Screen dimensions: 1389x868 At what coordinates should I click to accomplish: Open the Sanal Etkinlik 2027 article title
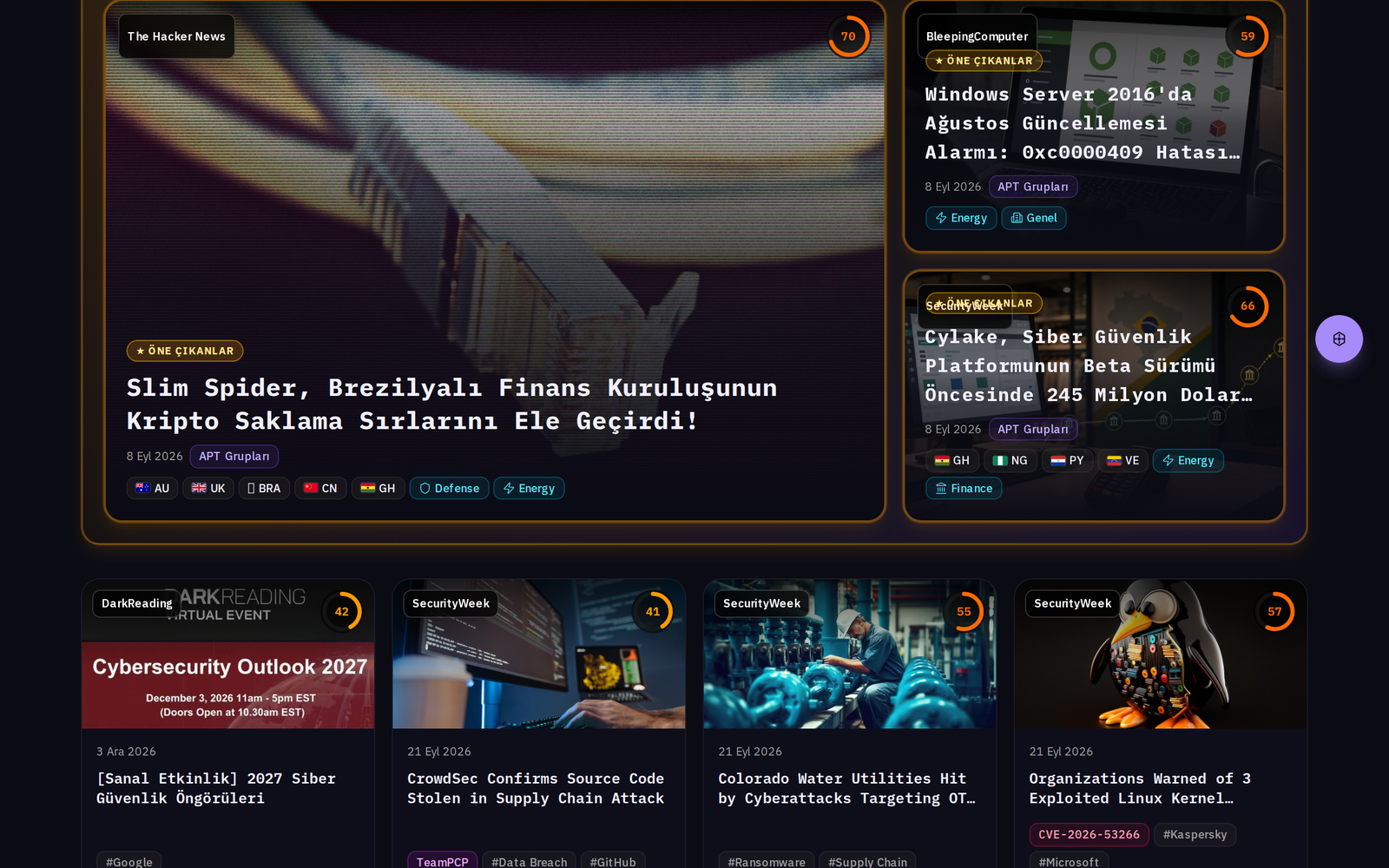point(216,788)
